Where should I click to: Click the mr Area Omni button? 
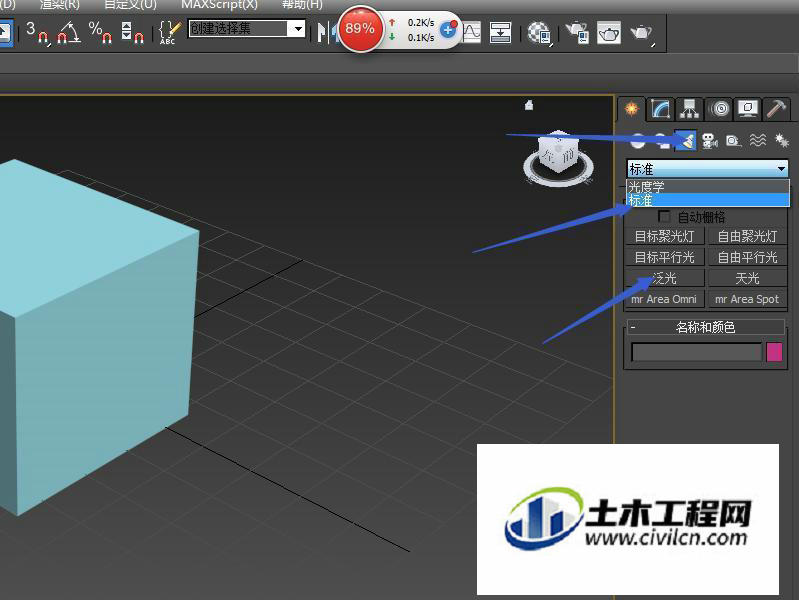coord(664,299)
